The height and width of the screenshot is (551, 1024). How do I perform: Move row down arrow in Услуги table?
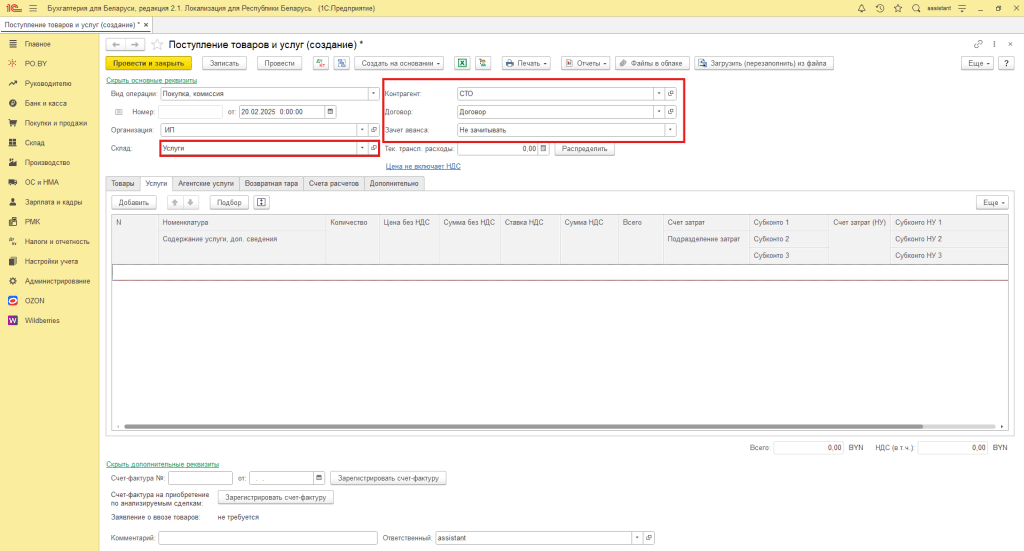coord(190,202)
